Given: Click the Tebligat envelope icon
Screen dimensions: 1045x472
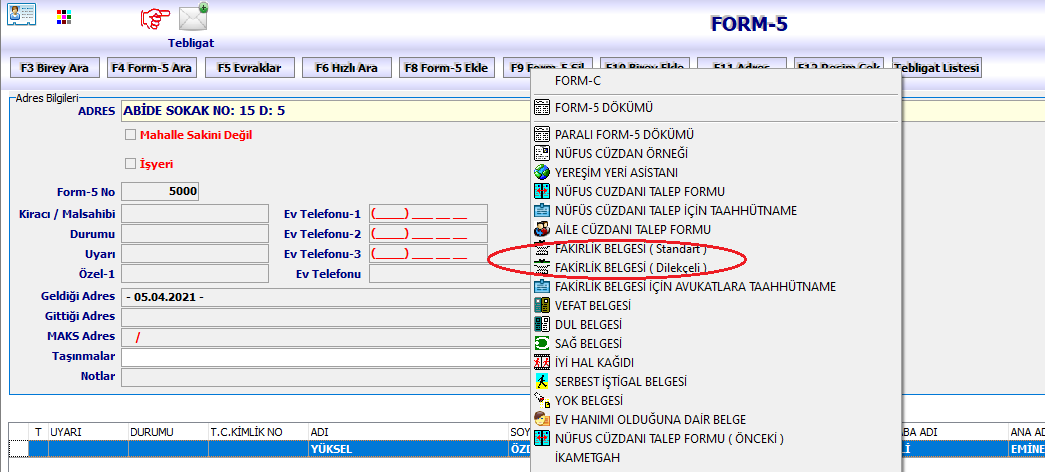Looking at the screenshot, I should [193, 17].
